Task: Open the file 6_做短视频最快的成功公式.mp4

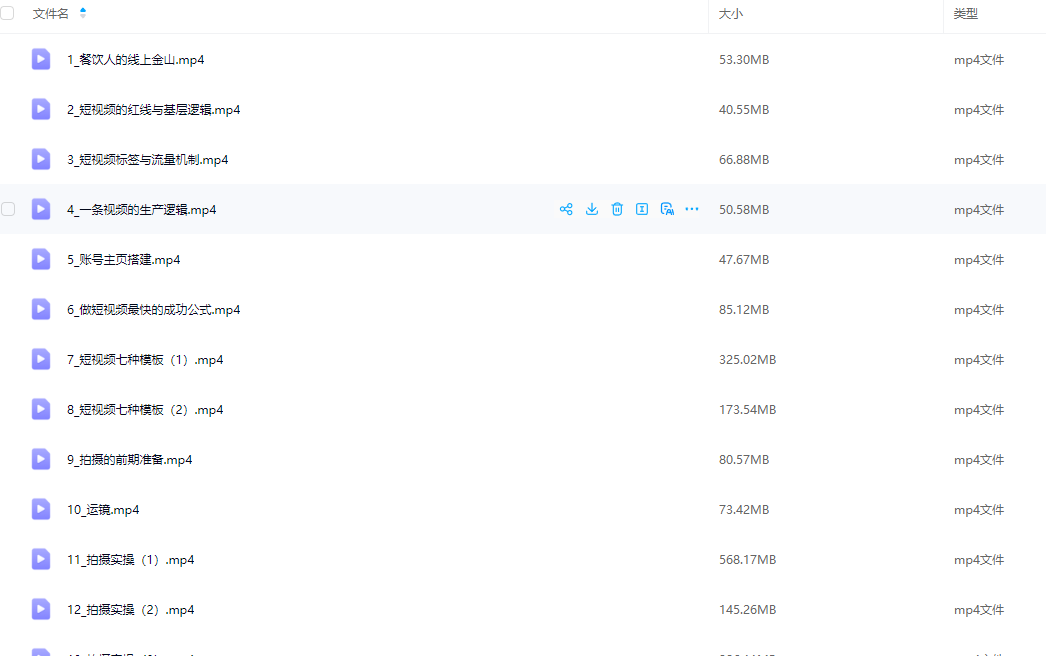Action: [x=153, y=310]
